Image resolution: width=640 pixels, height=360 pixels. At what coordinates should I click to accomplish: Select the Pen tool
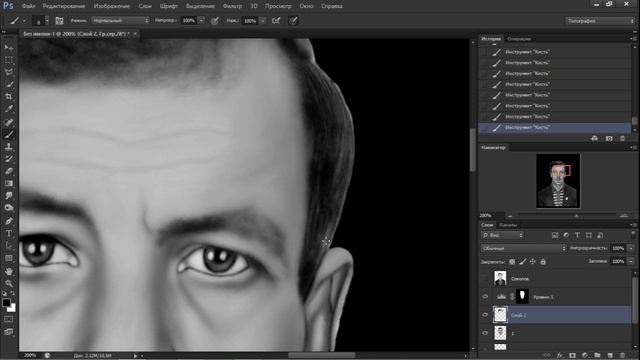(9, 221)
